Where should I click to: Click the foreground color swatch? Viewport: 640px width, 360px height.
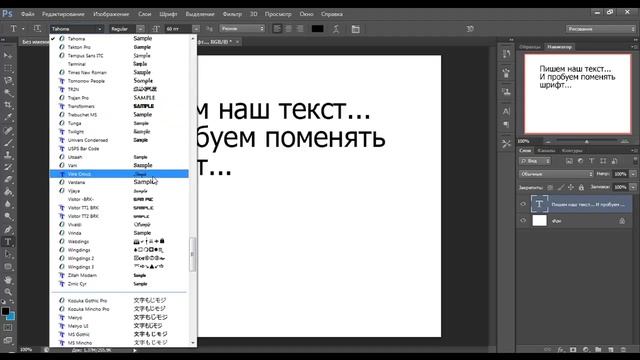[x=5, y=311]
